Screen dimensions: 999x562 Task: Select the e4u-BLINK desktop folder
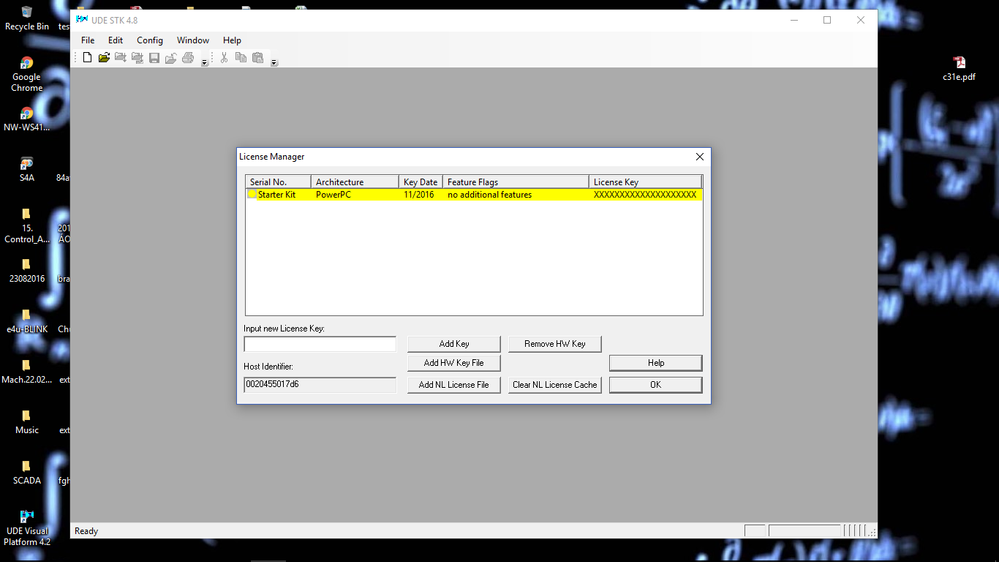click(27, 321)
